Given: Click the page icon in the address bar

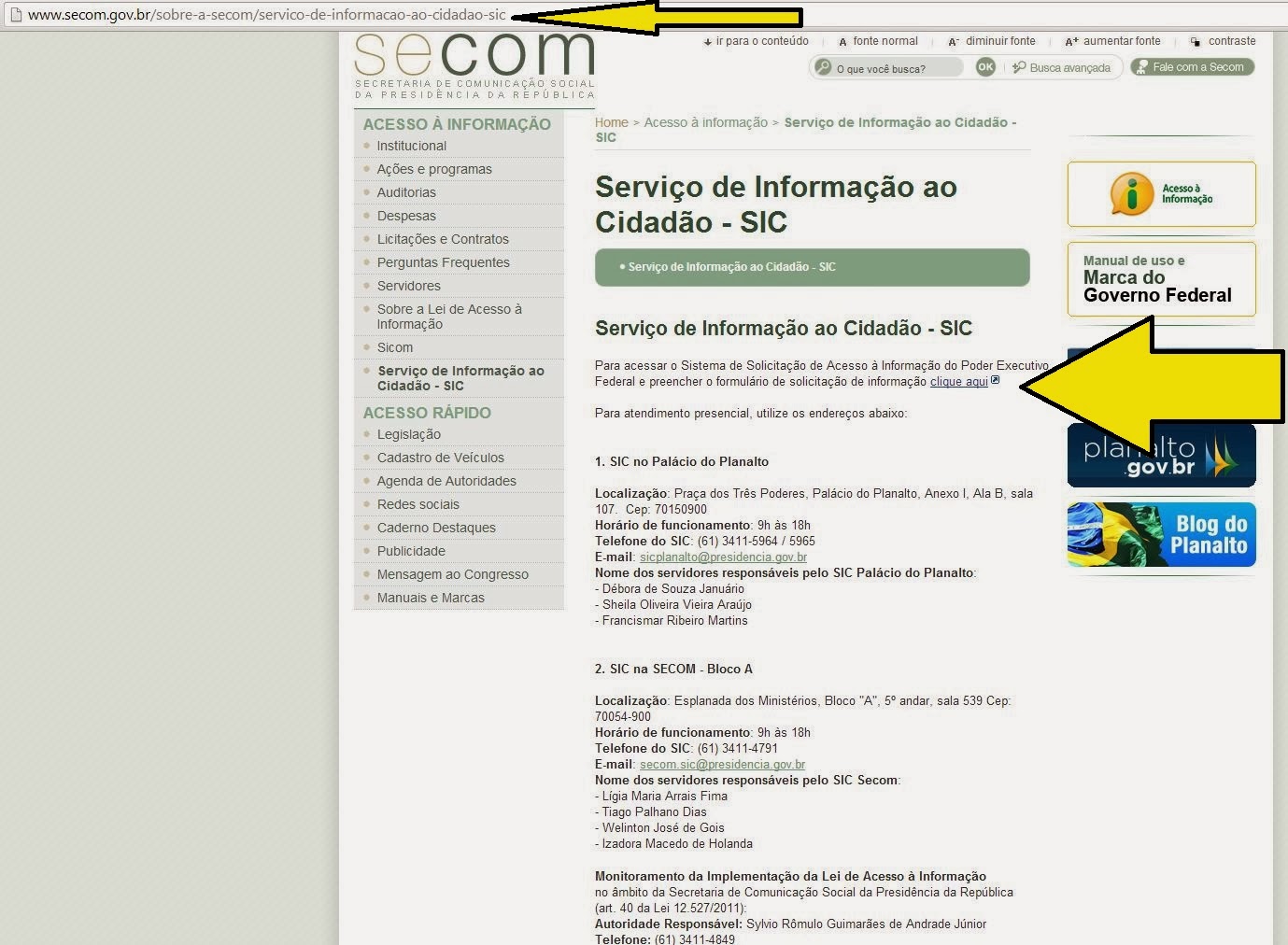Looking at the screenshot, I should pos(14,15).
